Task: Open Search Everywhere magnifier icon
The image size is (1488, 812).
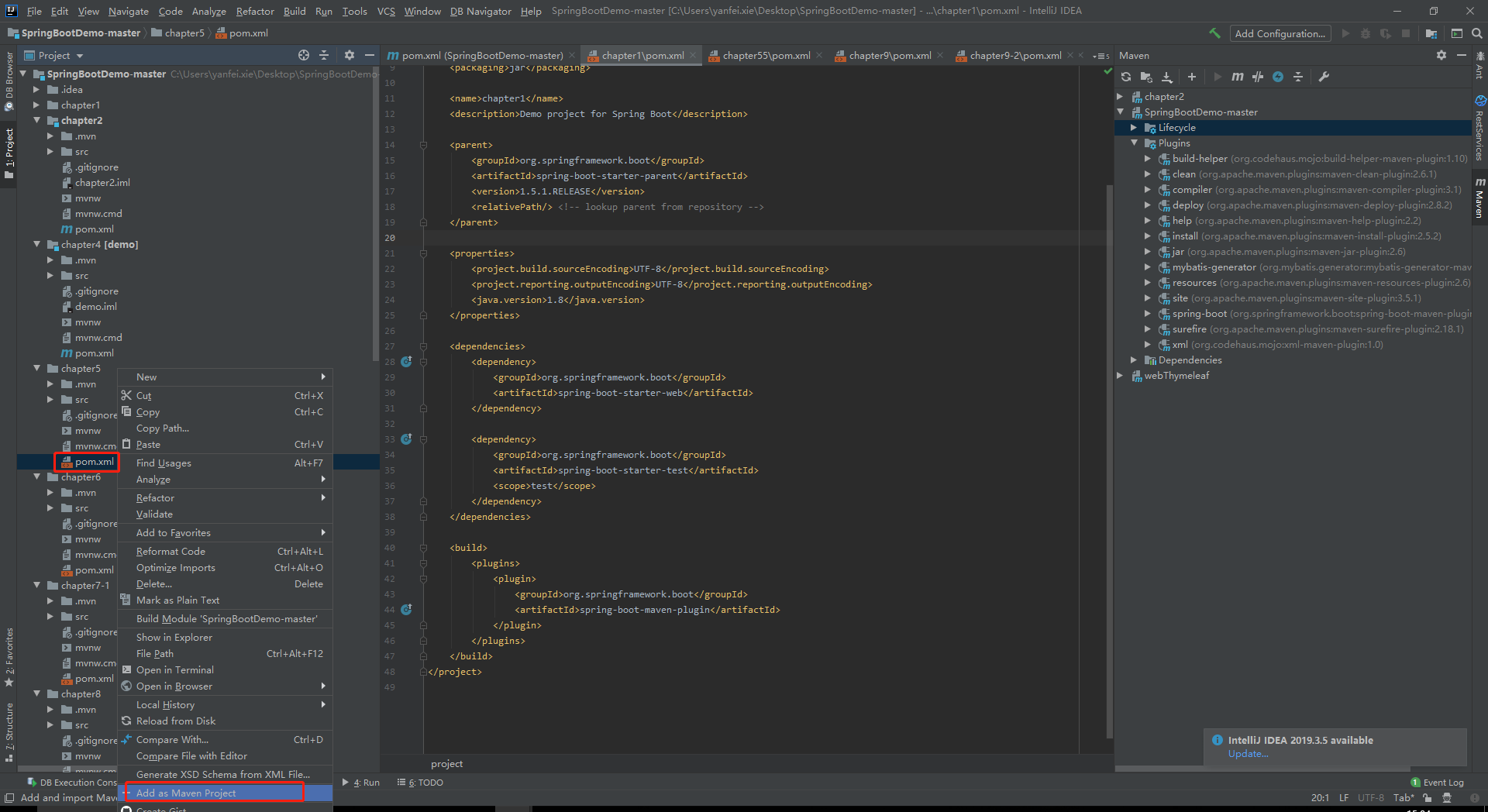Action: tap(1477, 33)
